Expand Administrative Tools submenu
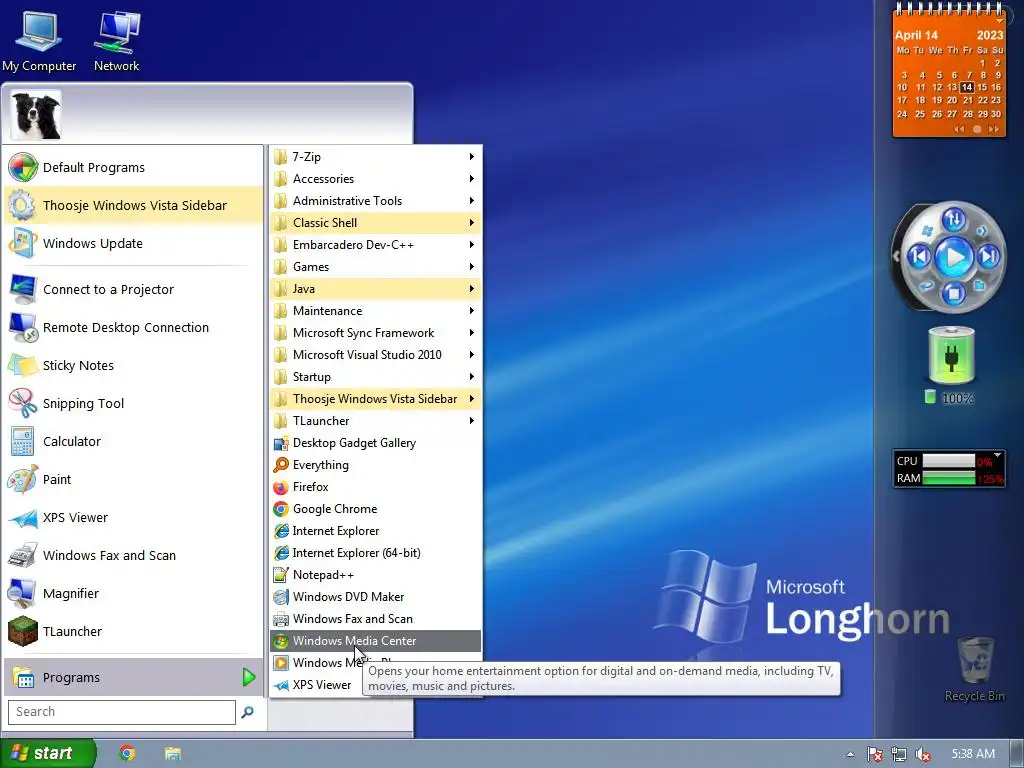Screen dimensions: 1024x768 pos(376,200)
